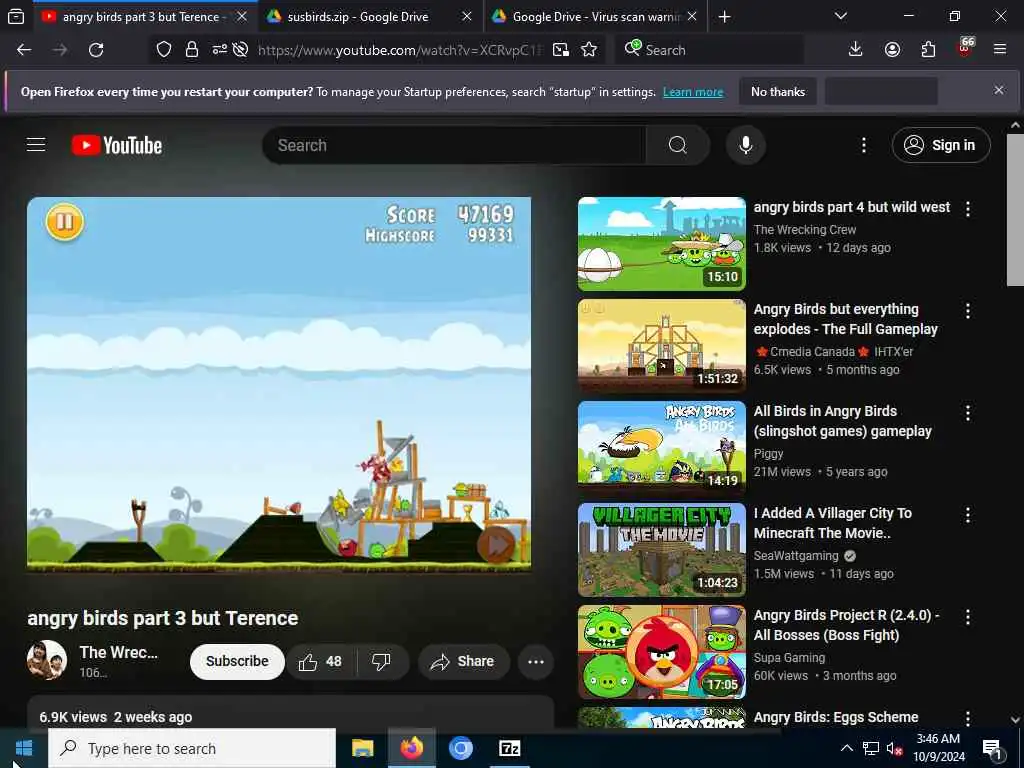Open Firefox downloads panel
This screenshot has height=768, width=1024.
[855, 50]
